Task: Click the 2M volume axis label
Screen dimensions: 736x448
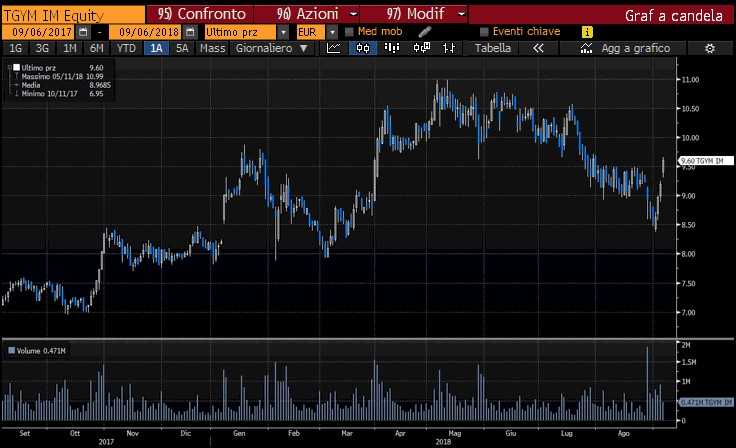Action: tap(686, 345)
